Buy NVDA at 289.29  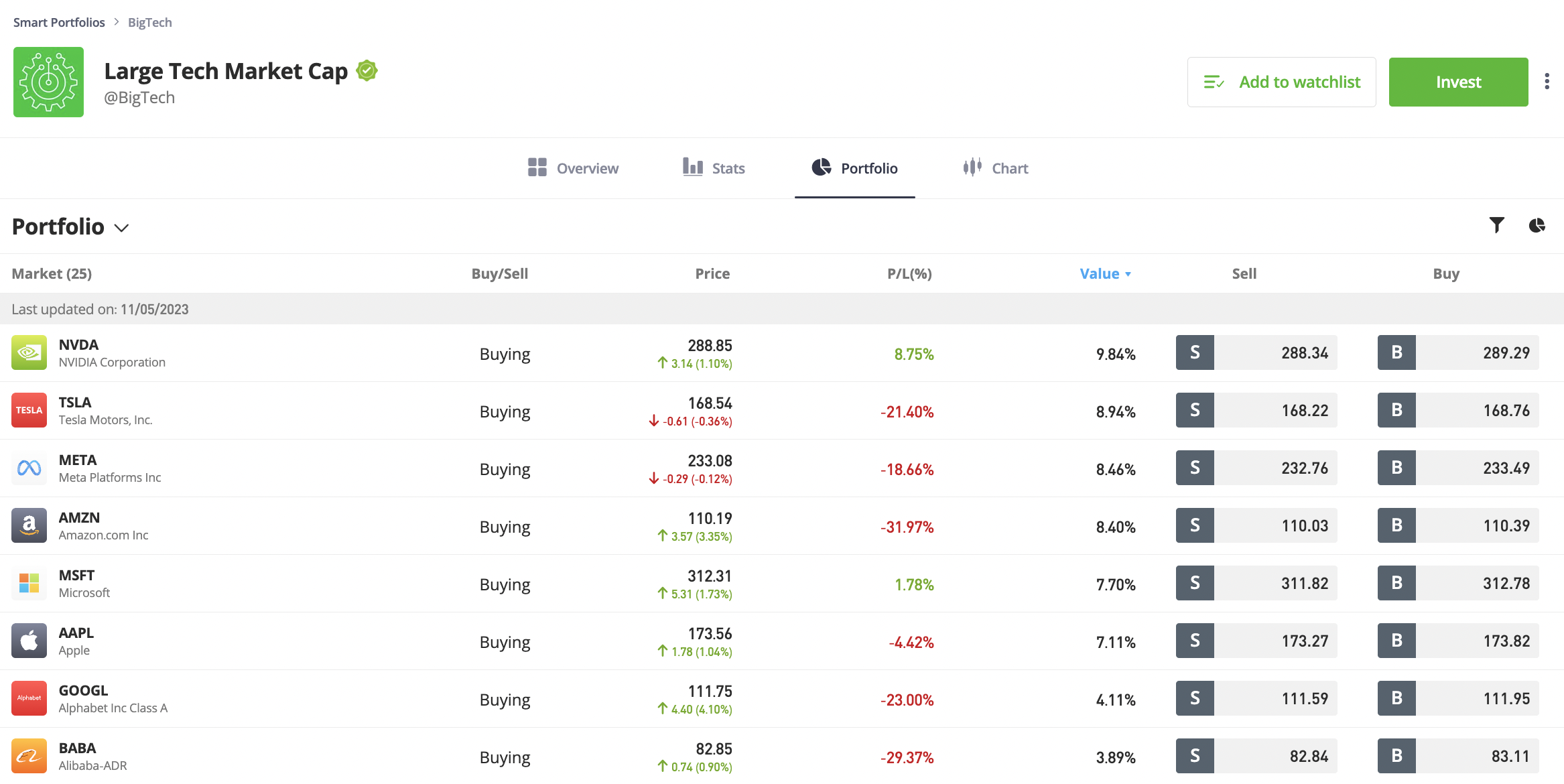coord(1458,352)
